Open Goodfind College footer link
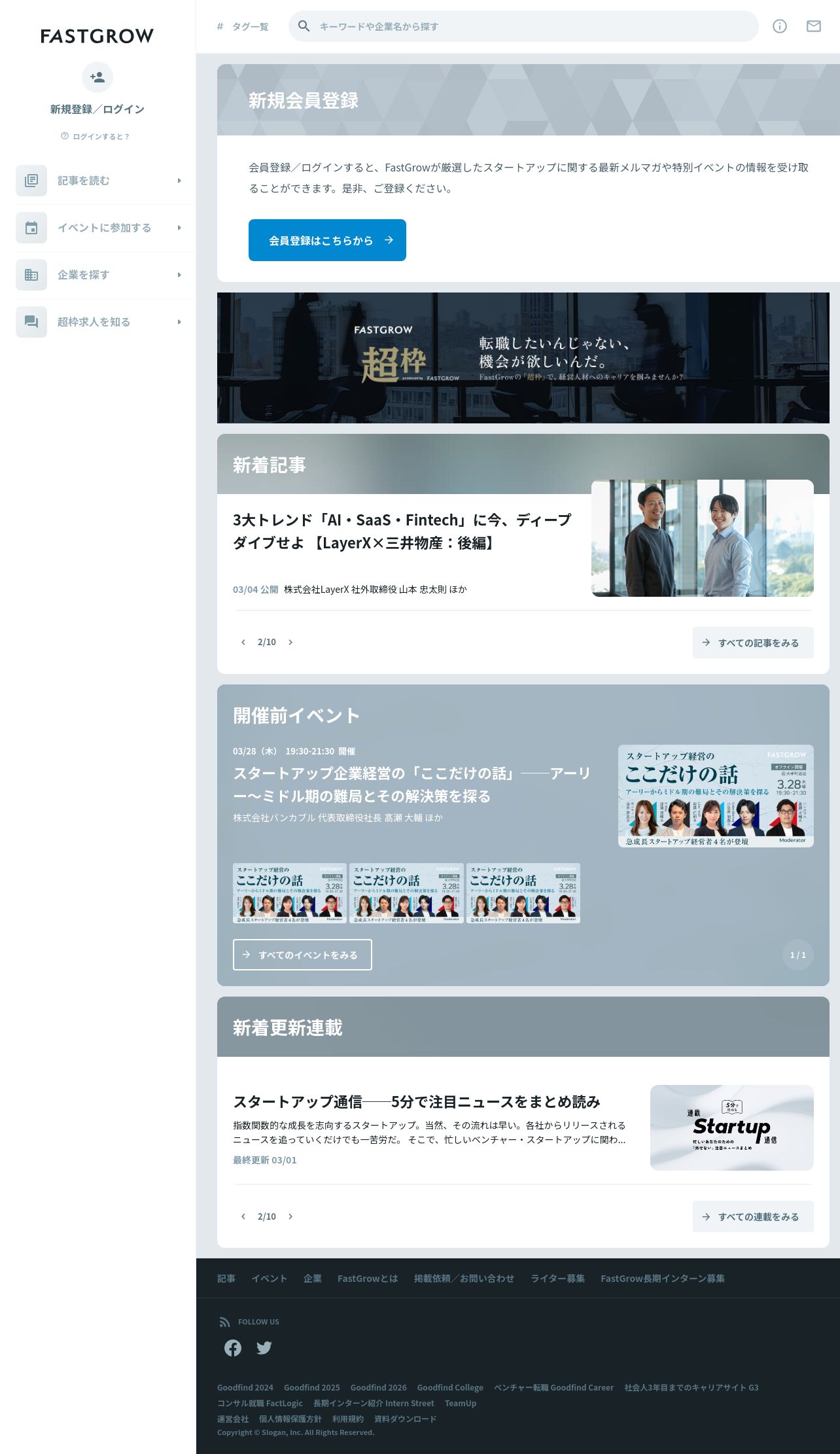This screenshot has height=1454, width=840. 450,1387
